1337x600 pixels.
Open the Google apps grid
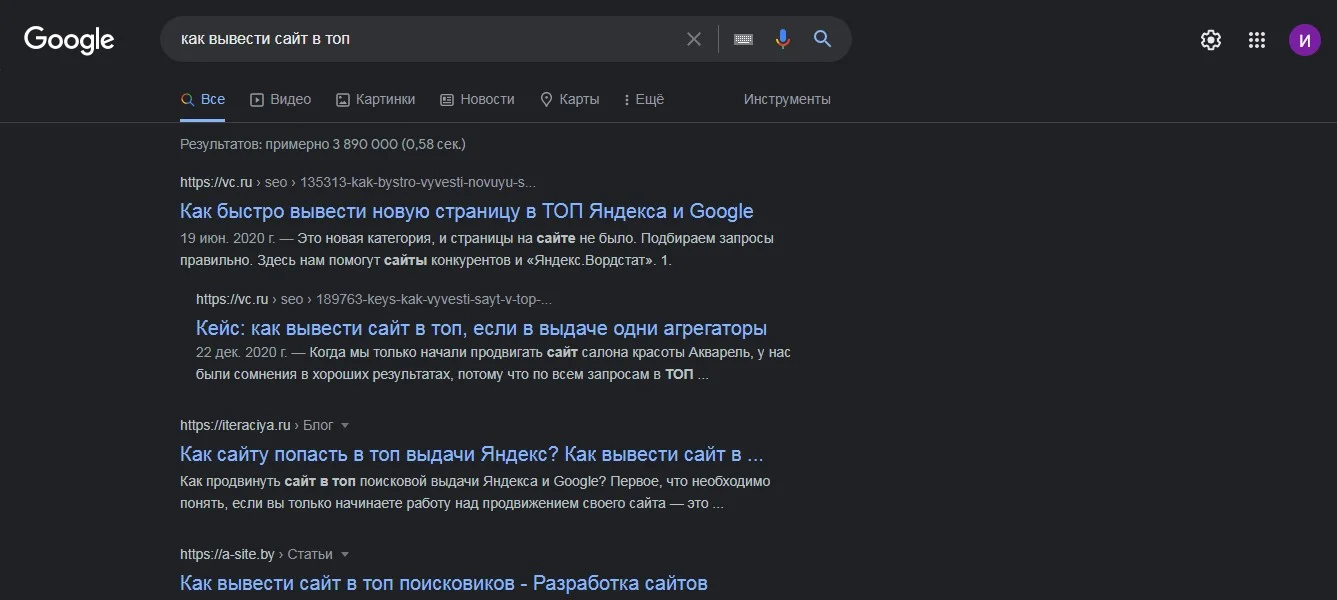(1257, 40)
